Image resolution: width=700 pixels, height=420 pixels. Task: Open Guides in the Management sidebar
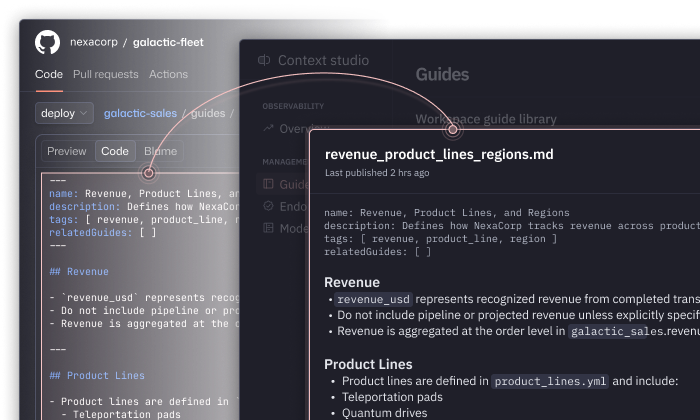coord(284,184)
